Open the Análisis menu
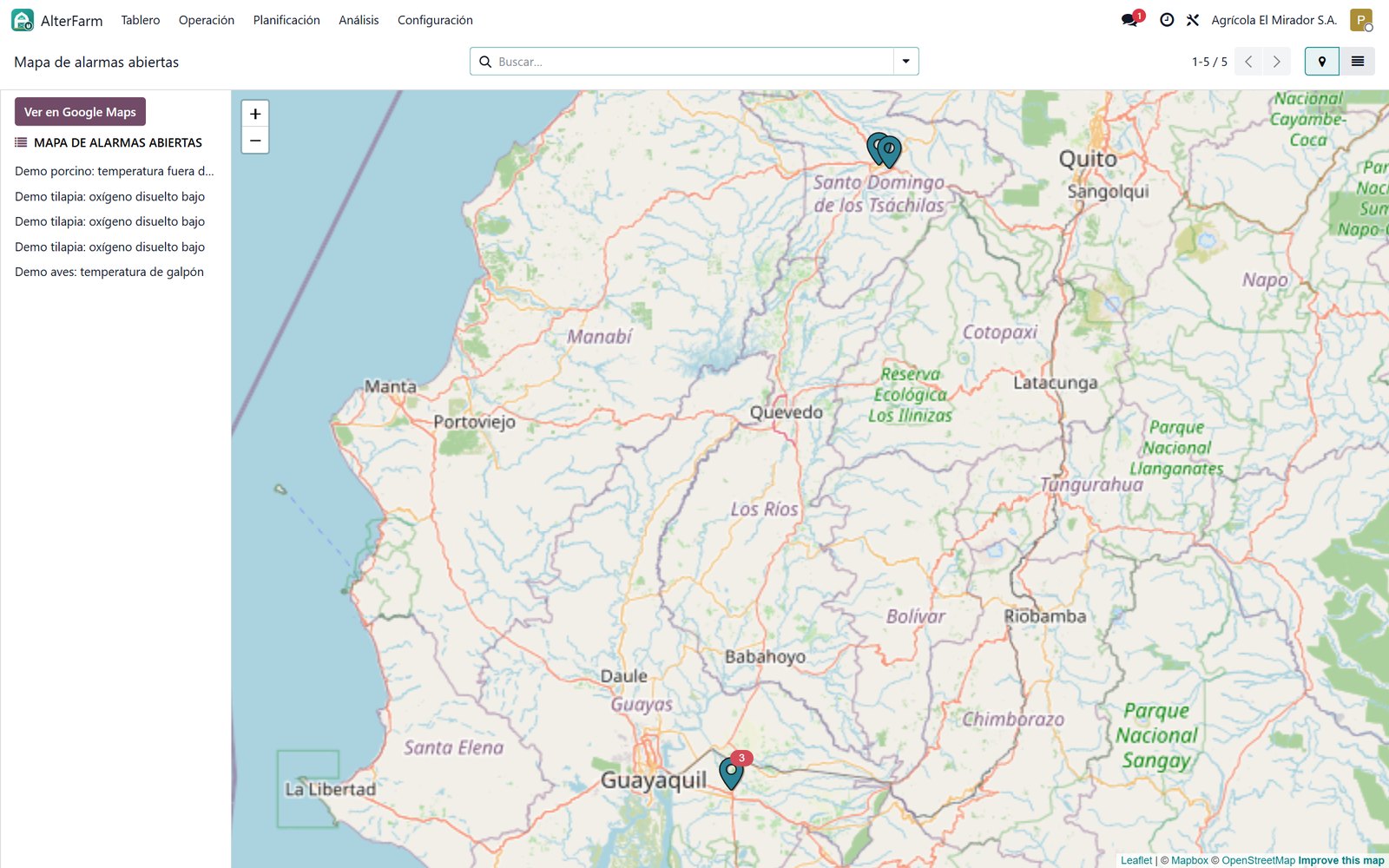Viewport: 1389px width, 868px height. [x=359, y=20]
